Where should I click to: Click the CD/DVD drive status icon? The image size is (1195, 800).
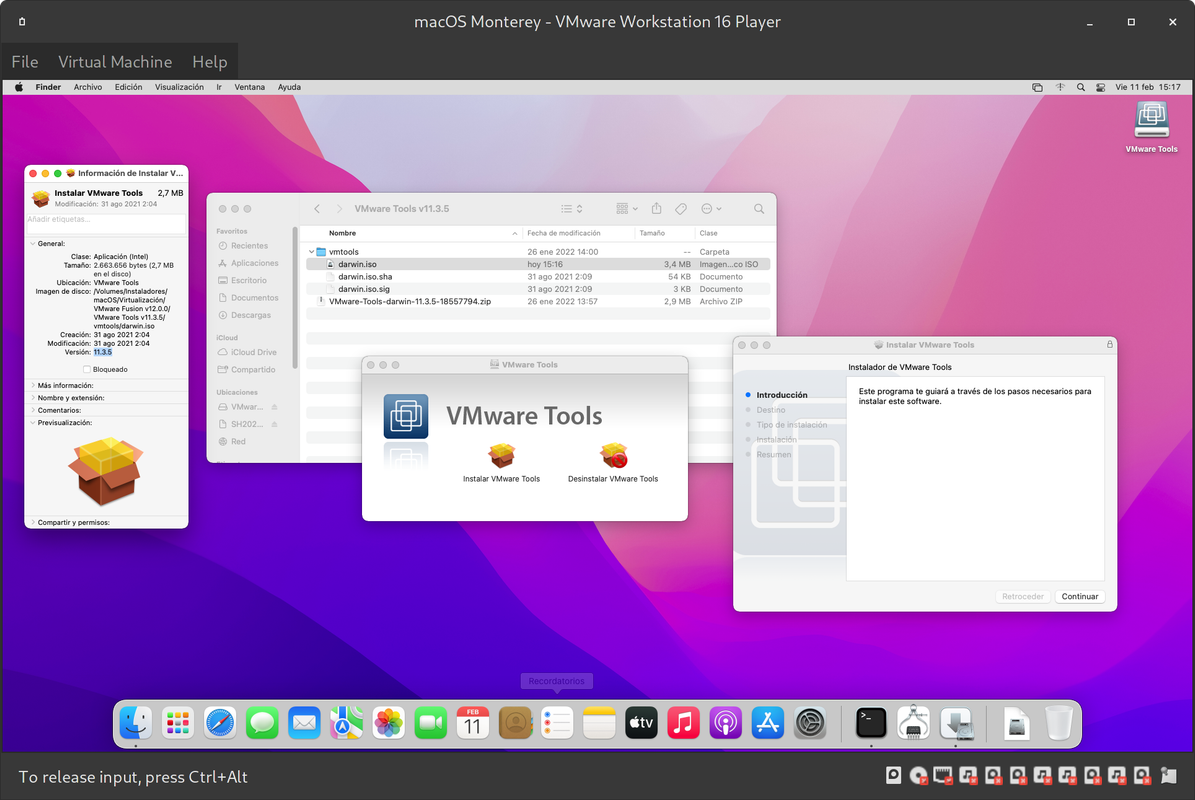click(919, 776)
